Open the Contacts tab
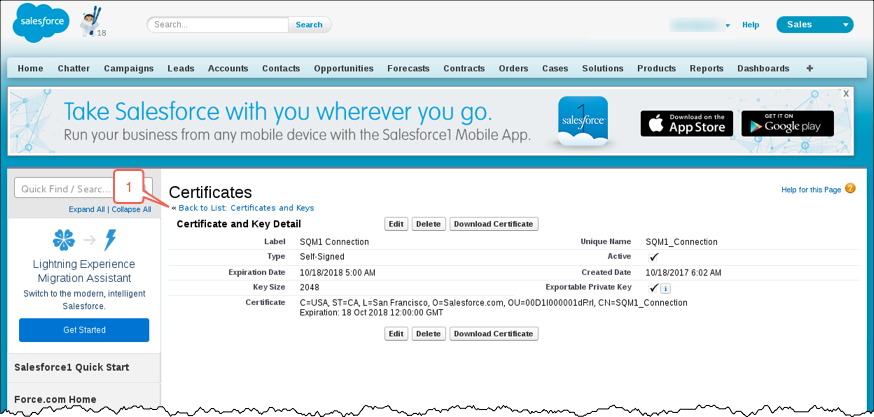Image resolution: width=874 pixels, height=417 pixels. 281,68
